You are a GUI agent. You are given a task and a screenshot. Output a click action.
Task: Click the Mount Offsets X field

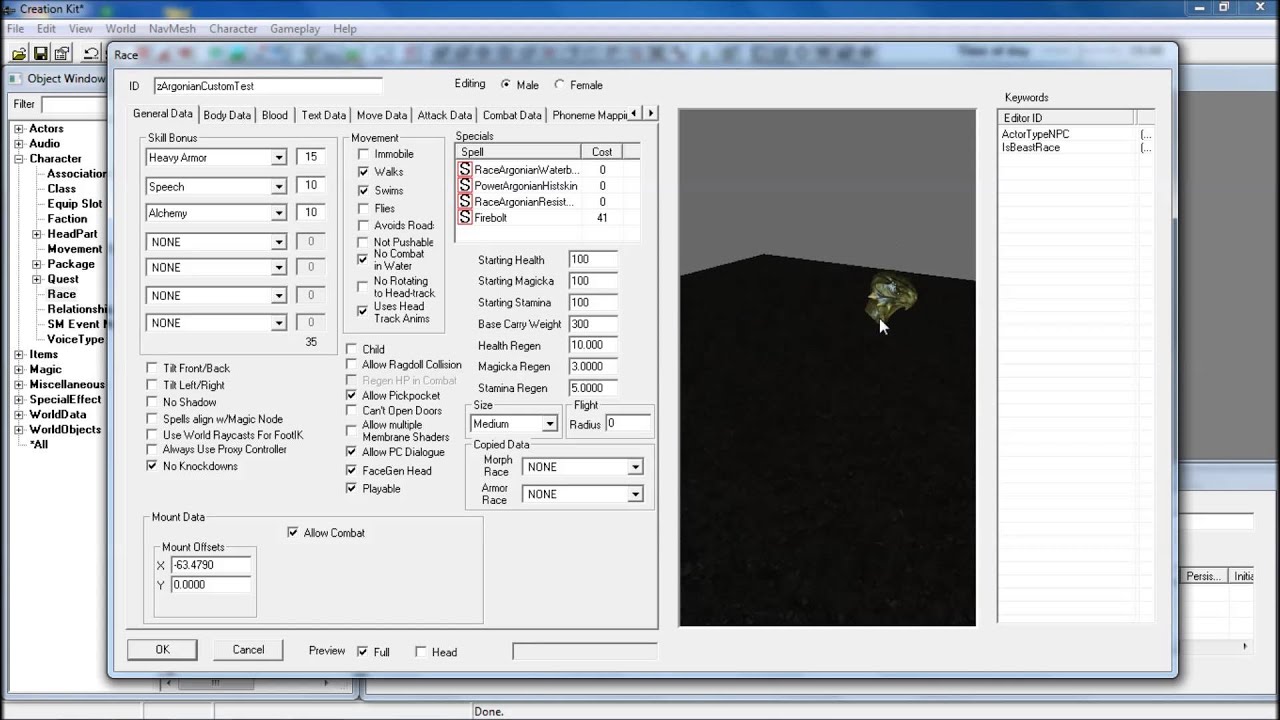(x=211, y=565)
